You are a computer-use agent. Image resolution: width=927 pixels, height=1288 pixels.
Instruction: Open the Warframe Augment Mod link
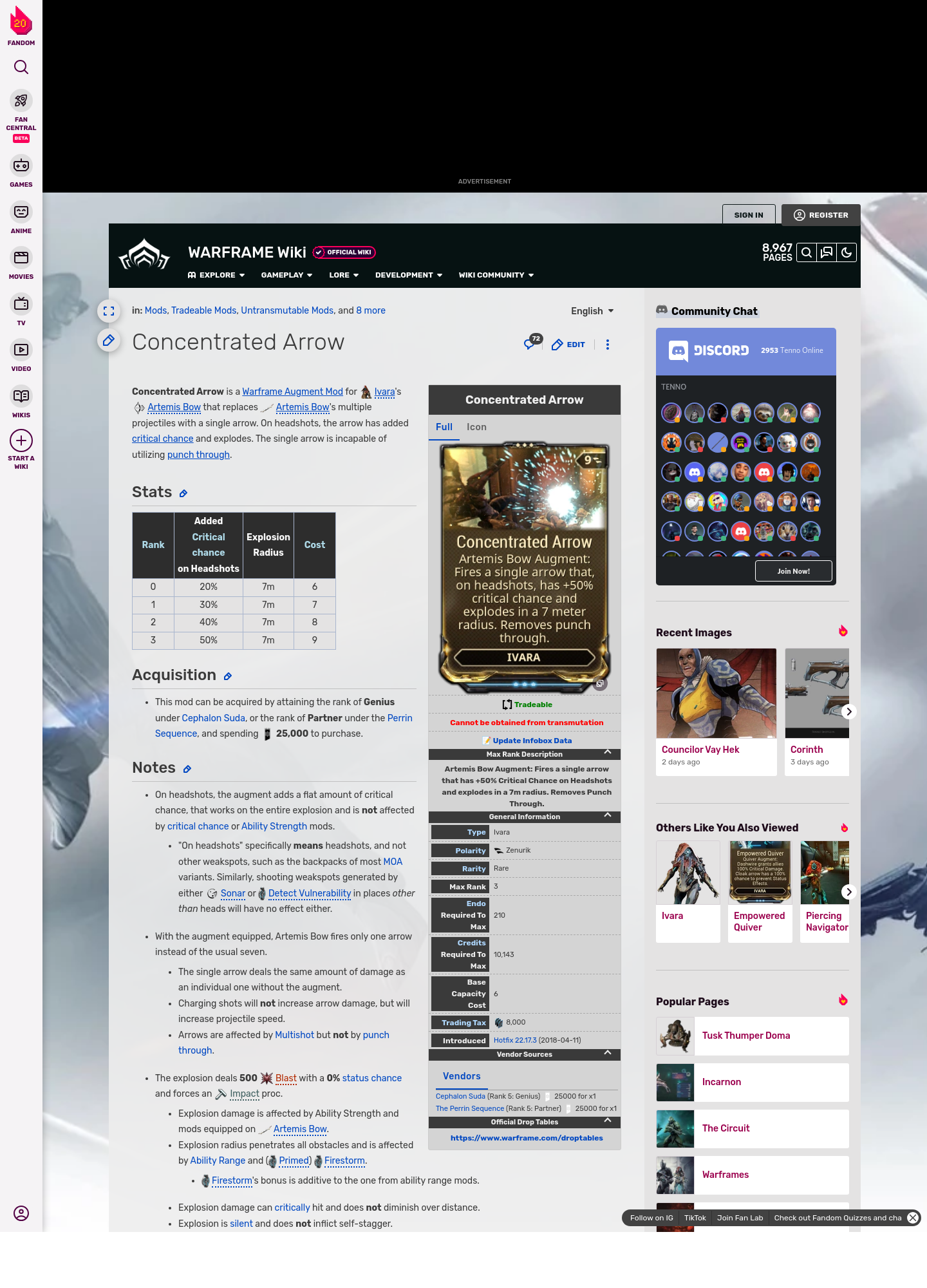(292, 392)
